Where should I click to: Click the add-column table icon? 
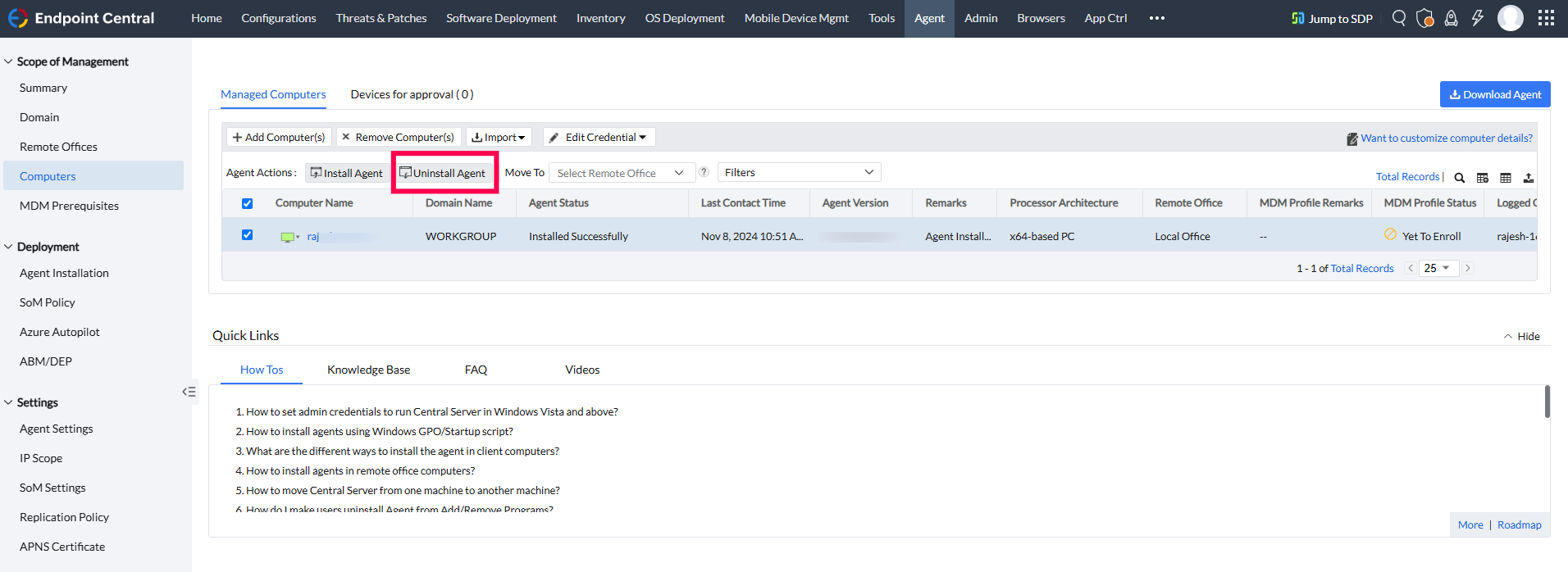click(1483, 178)
